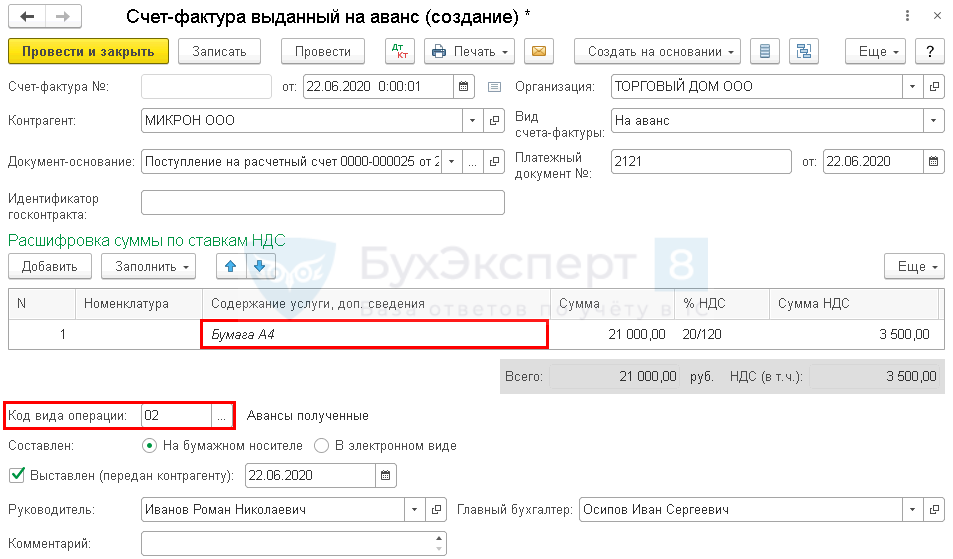Open Контрагент МИКРОН ООО record
Screen dimensions: 953x559
pos(494,121)
